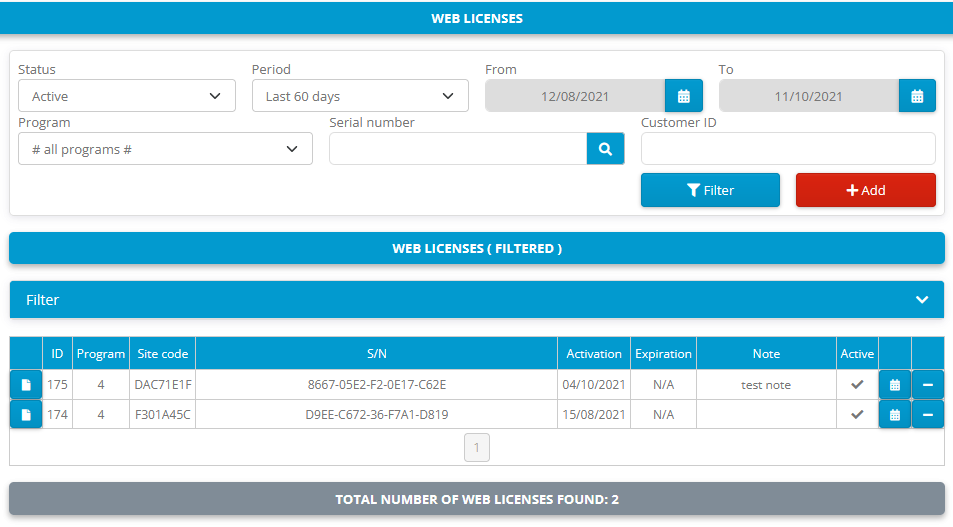This screenshot has height=527, width=953.
Task: Open the To date calendar picker
Action: point(917,96)
